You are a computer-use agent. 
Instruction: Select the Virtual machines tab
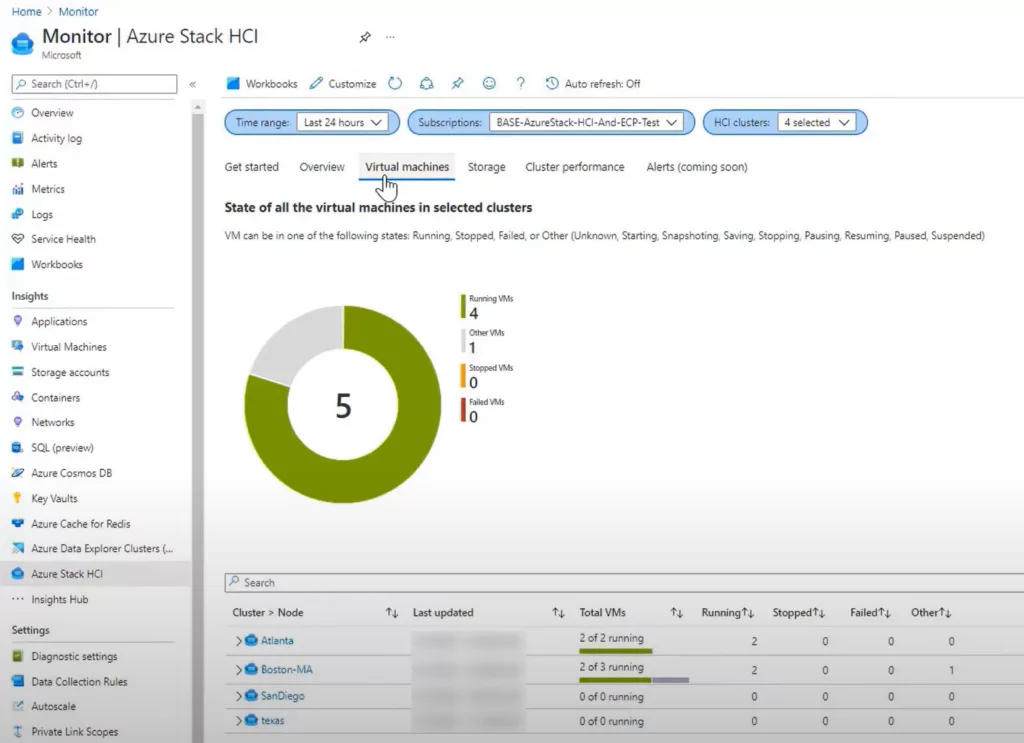[407, 167]
